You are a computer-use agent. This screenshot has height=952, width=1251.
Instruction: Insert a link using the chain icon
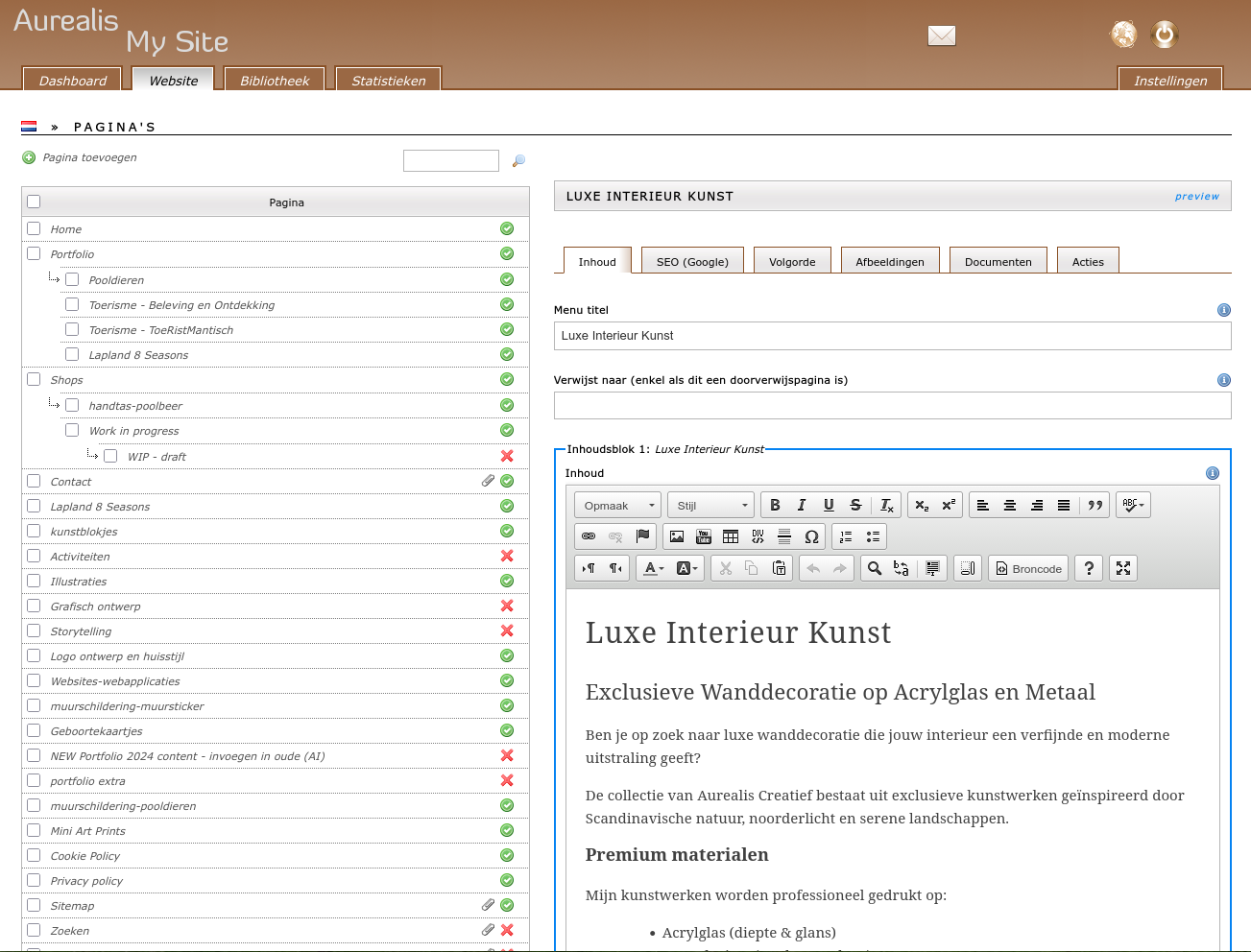[x=589, y=535]
